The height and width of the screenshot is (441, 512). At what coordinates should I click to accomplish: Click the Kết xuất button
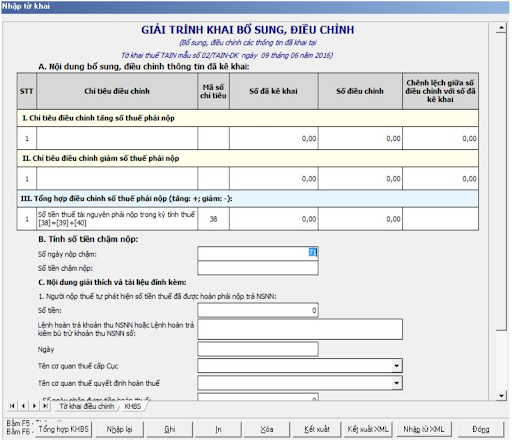point(317,429)
